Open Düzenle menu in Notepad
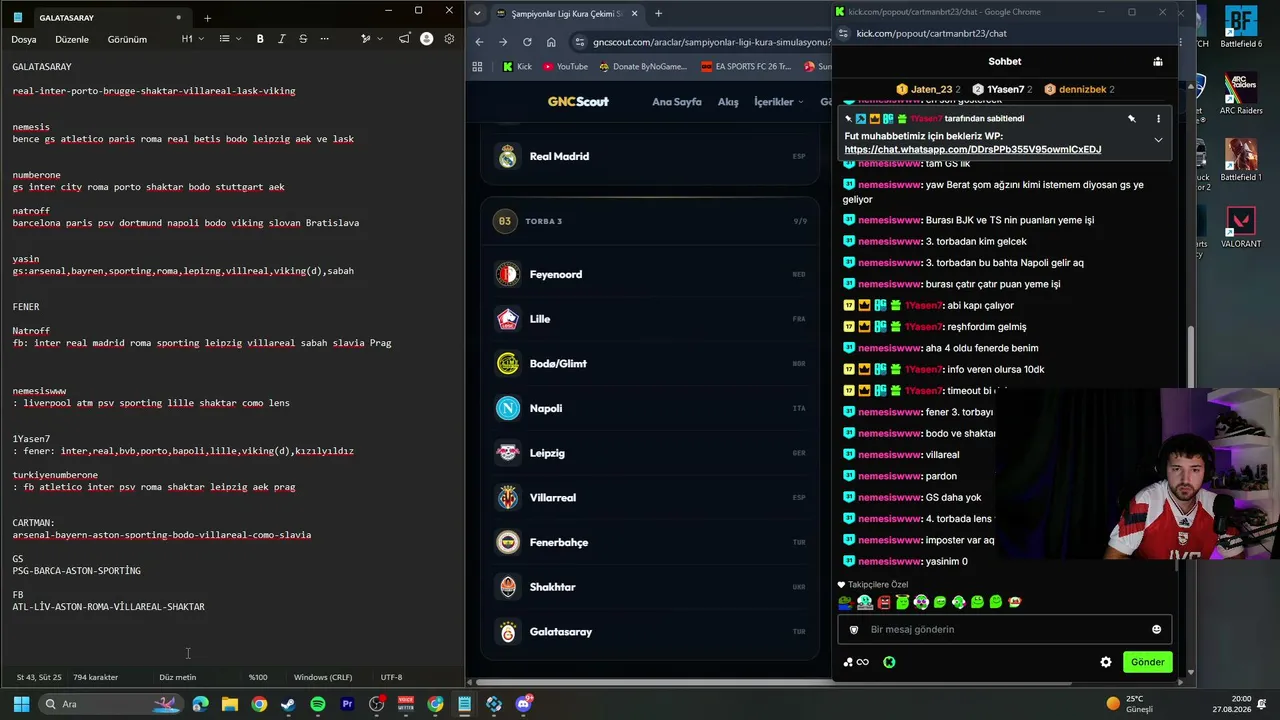This screenshot has height=720, width=1280. [x=72, y=39]
